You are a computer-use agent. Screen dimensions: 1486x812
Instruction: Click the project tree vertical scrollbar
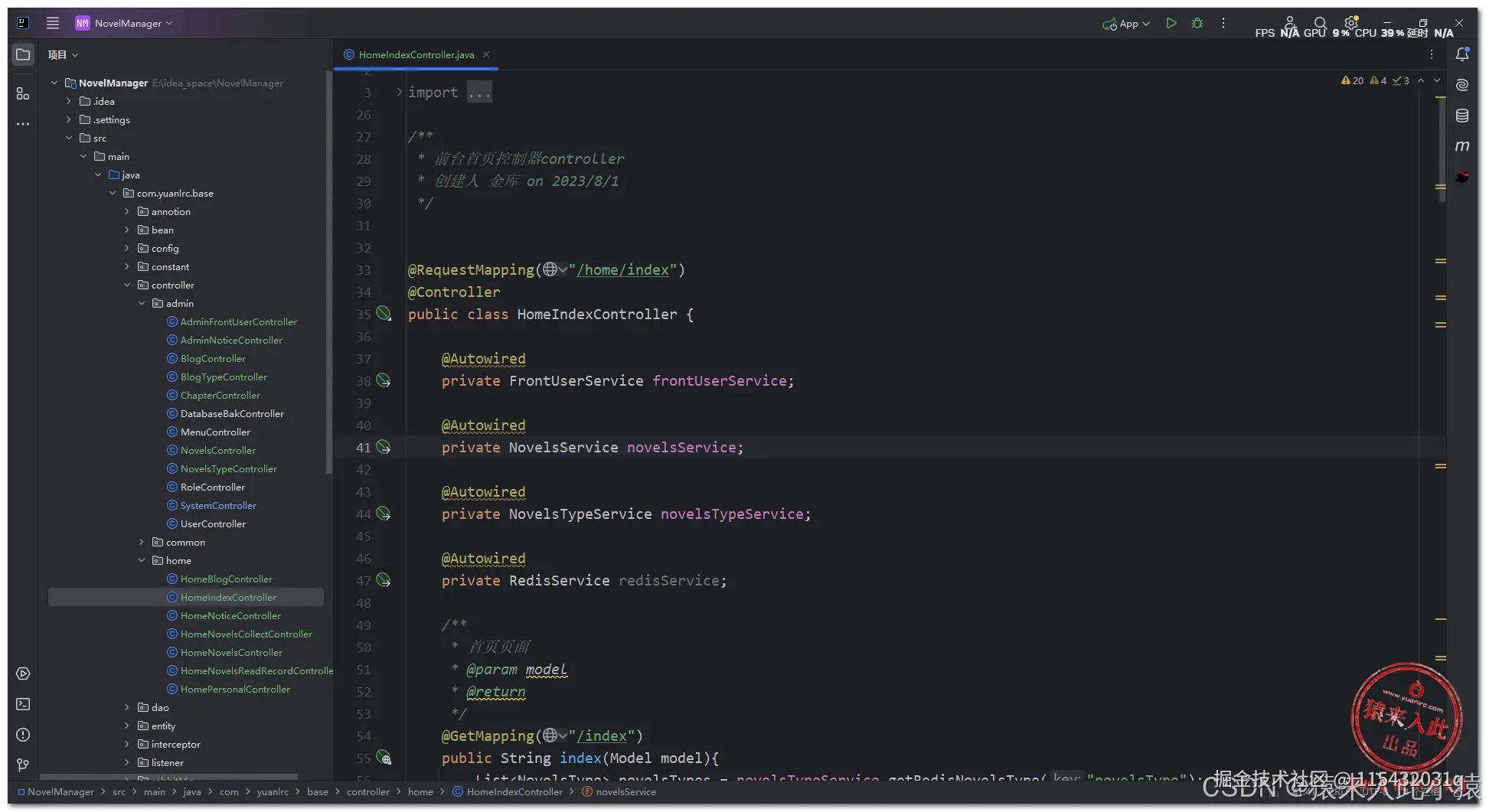[329, 272]
